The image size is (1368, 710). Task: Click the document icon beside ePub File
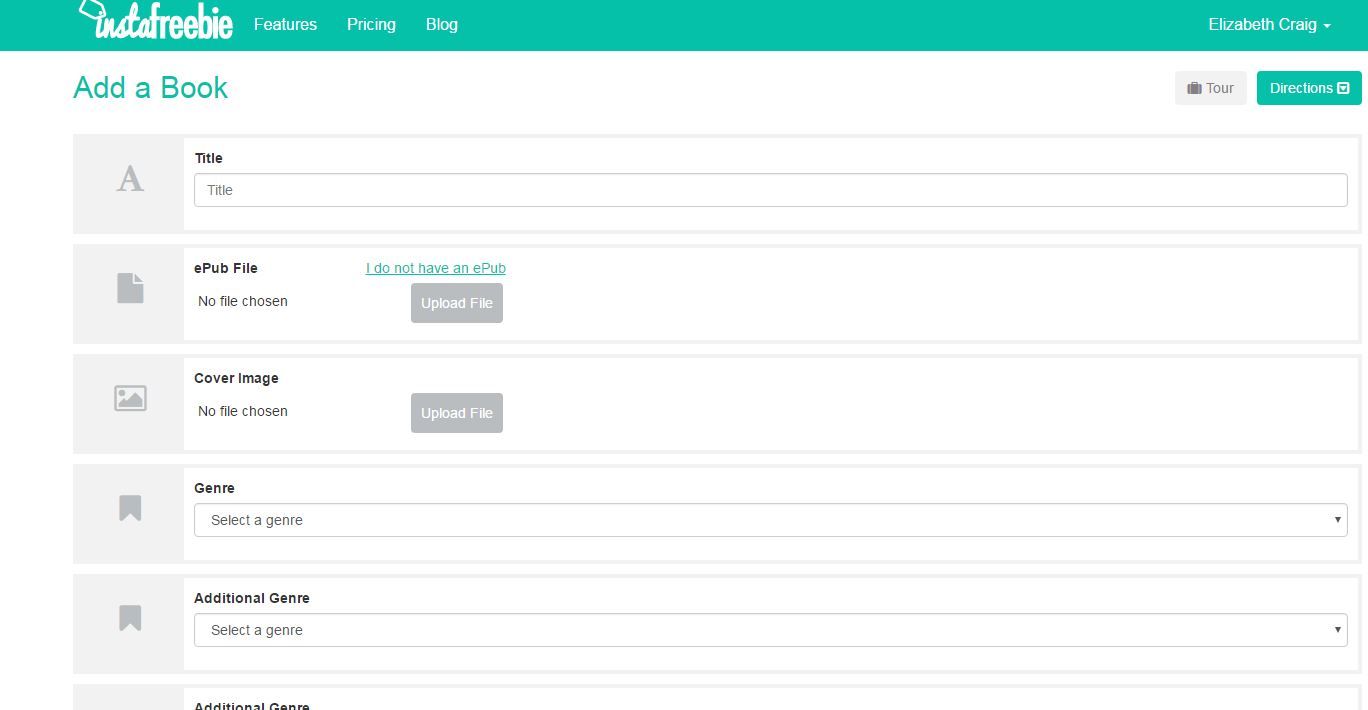click(130, 288)
